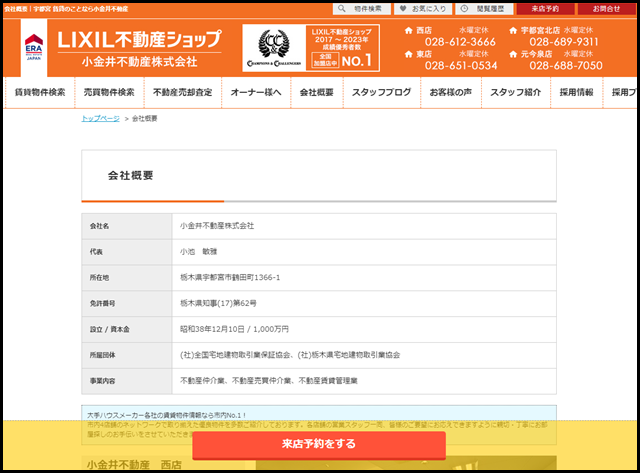Click the 事業内容 row label
640x473 pixels.
click(102, 381)
